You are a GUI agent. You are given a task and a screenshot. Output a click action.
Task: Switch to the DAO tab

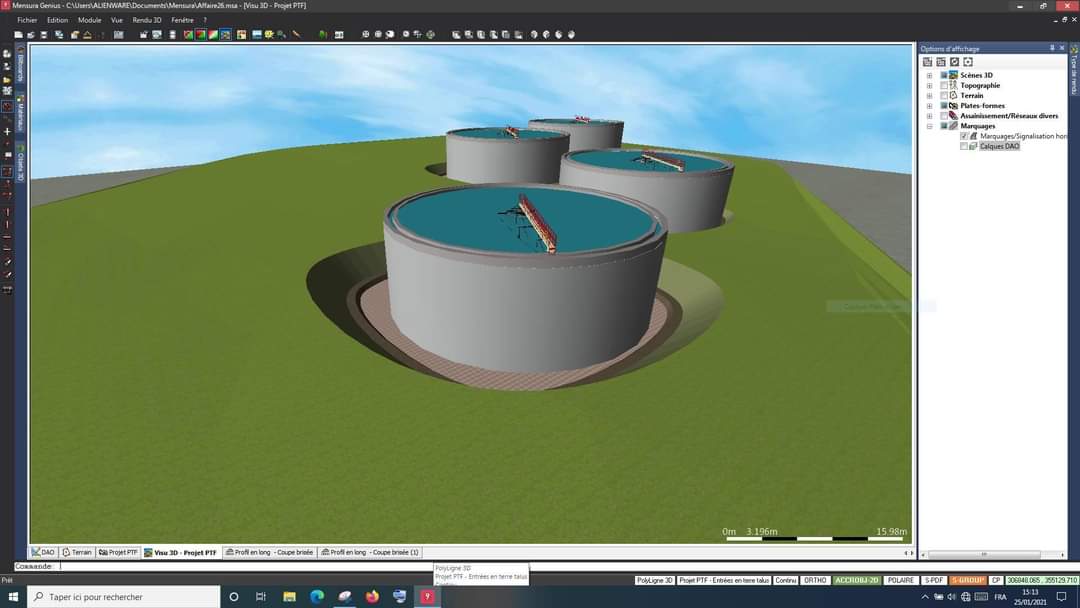[43, 552]
